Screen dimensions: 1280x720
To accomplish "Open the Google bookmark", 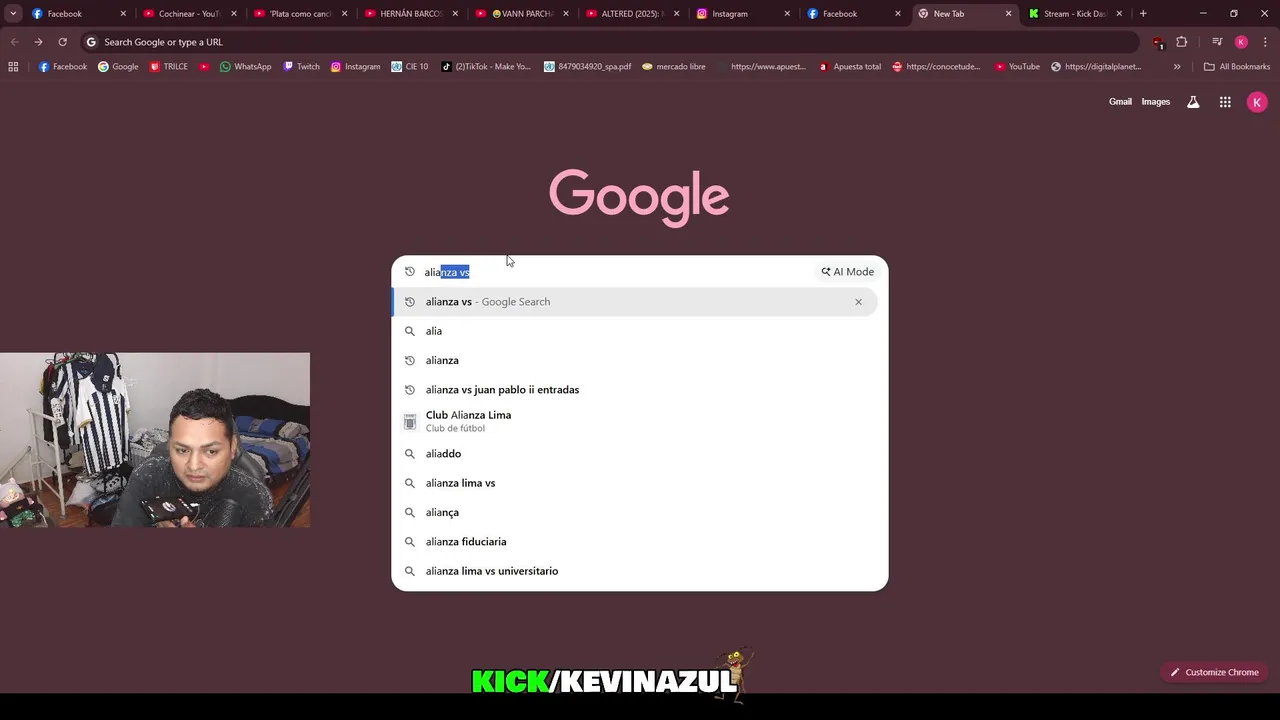I will [x=118, y=67].
